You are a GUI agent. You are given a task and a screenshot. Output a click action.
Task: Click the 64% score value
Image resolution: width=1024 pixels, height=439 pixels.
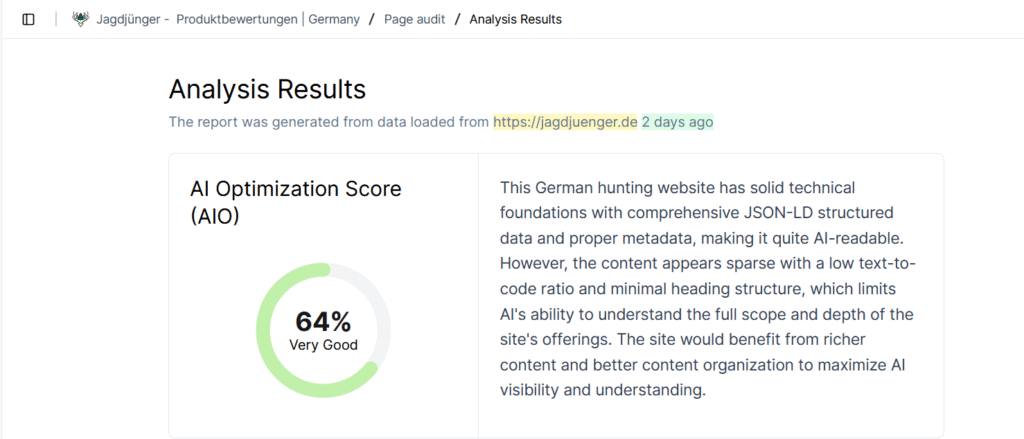(x=323, y=322)
